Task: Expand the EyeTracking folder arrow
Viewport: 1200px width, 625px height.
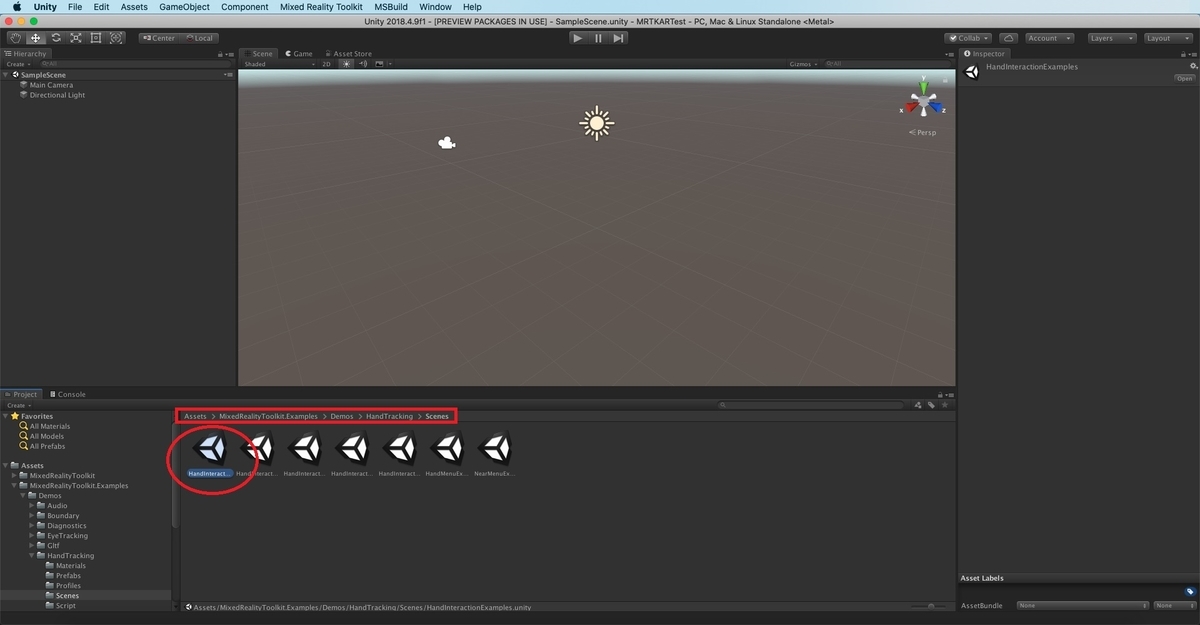Action: tap(32, 536)
